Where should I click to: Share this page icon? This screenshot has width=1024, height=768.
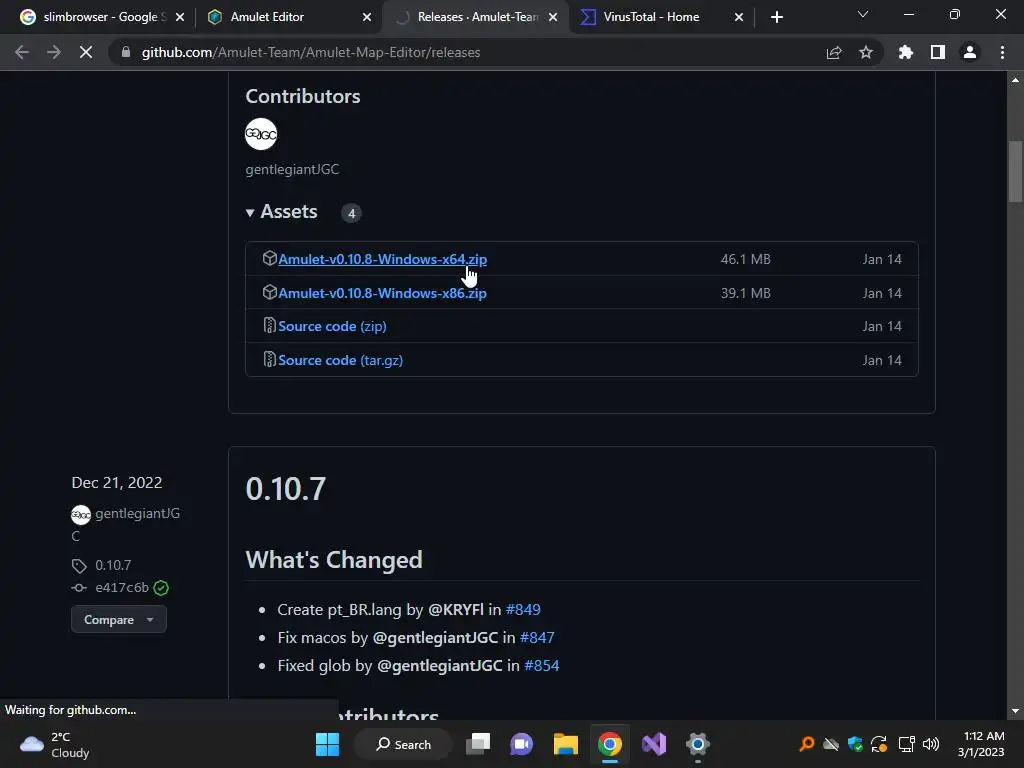834,52
